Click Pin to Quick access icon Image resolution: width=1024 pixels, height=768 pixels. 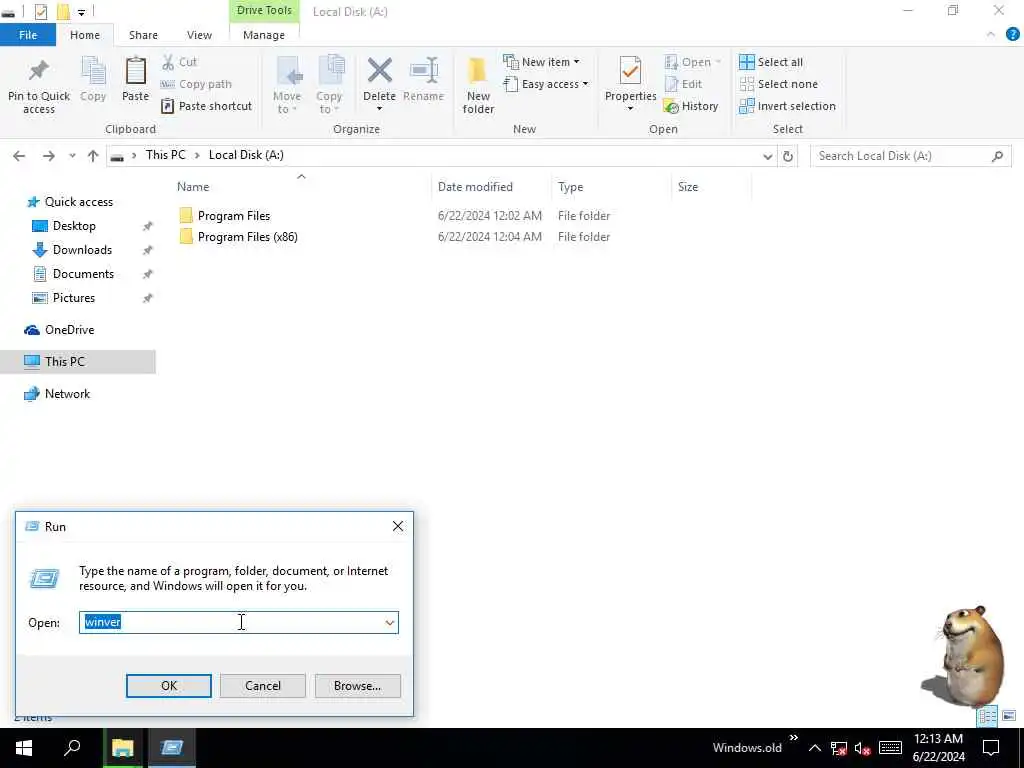coord(39,71)
